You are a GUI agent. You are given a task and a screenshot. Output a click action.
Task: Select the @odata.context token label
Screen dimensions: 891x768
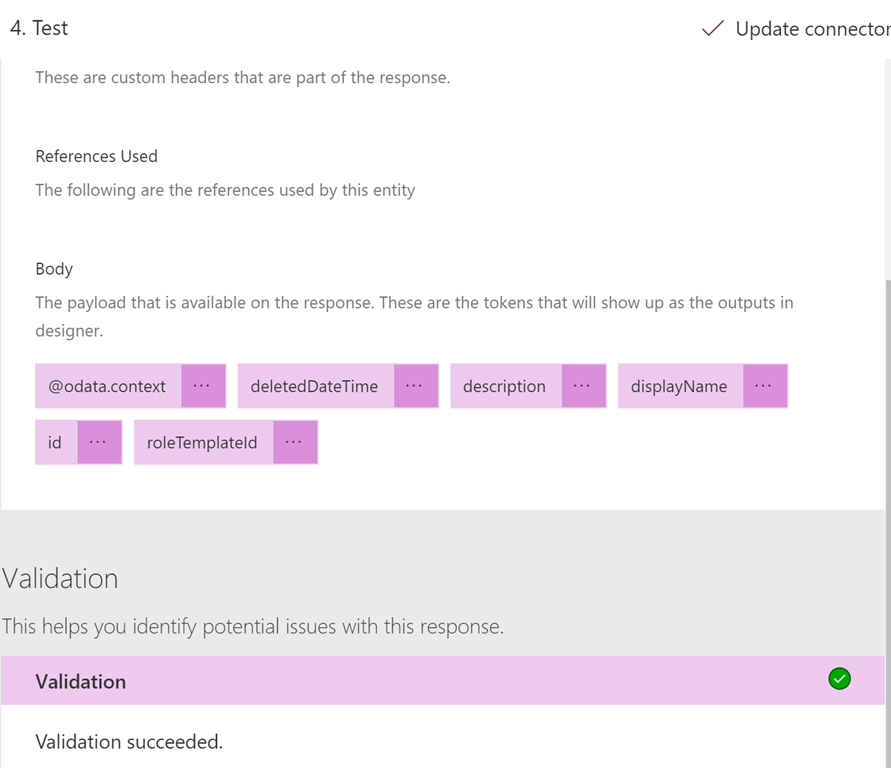[x=108, y=386]
